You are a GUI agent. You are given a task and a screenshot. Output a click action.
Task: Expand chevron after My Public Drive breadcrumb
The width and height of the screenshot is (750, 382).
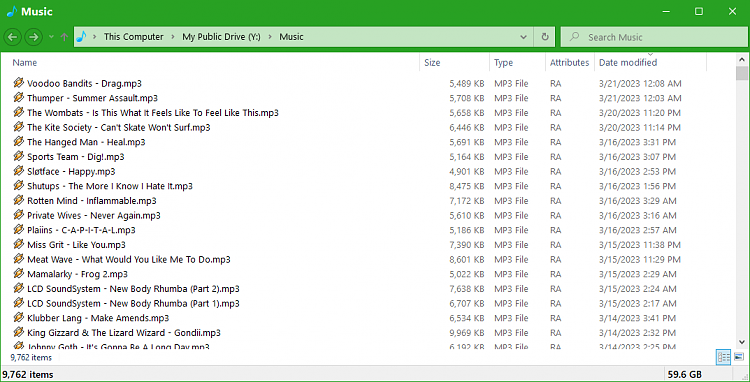coord(270,37)
